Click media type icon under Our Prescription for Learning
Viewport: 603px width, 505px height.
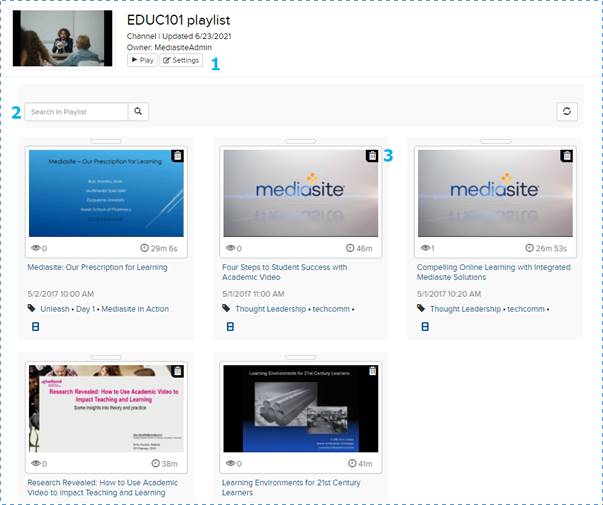[x=35, y=327]
